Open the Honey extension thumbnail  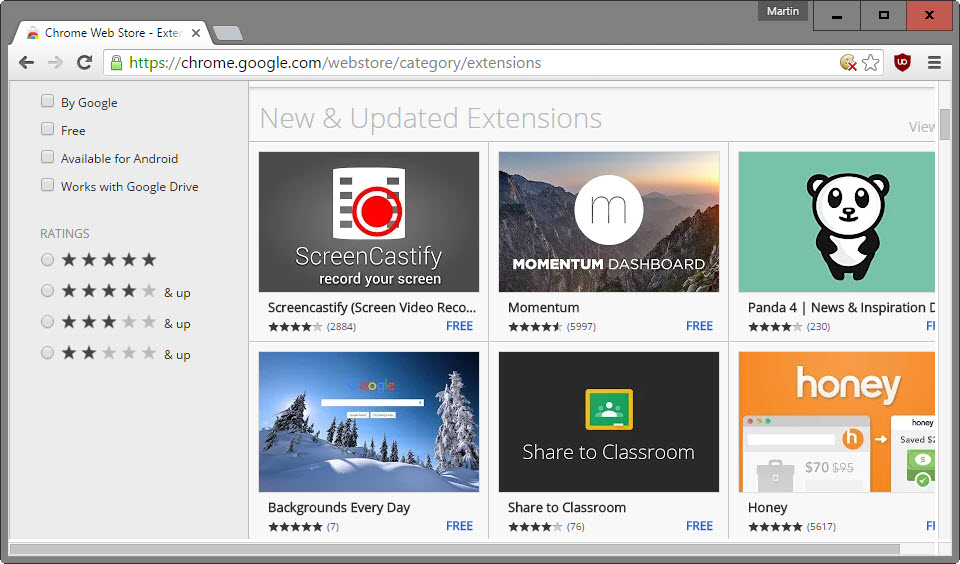pyautogui.click(x=836, y=422)
